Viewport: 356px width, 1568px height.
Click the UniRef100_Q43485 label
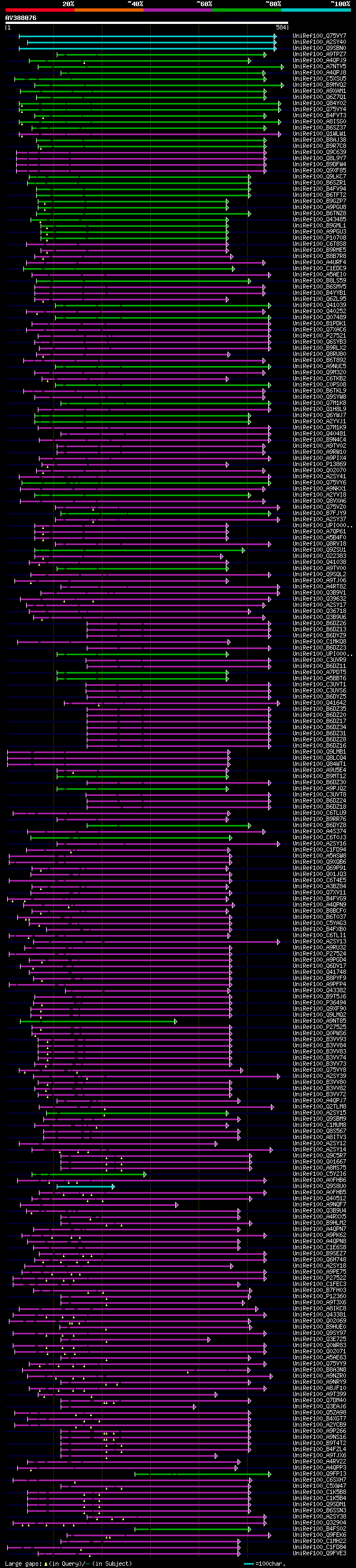coord(319,220)
